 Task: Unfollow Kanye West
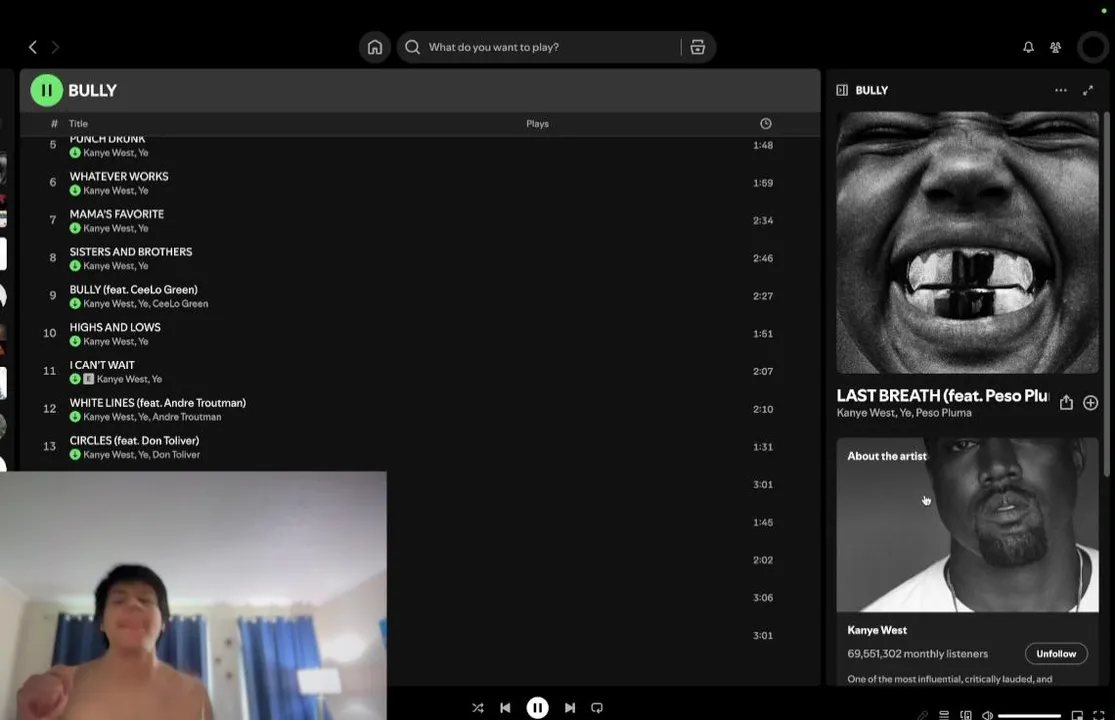coord(1056,654)
